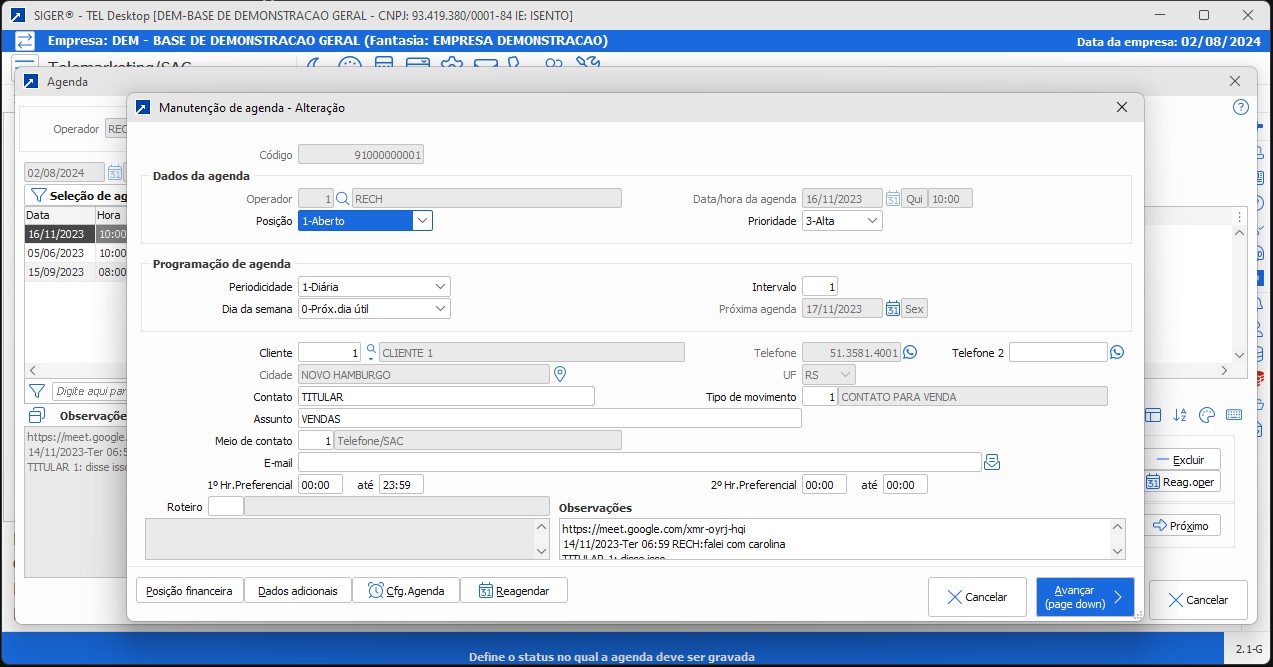1273x667 pixels.
Task: Click Posição financeira button
Action: pos(190,591)
